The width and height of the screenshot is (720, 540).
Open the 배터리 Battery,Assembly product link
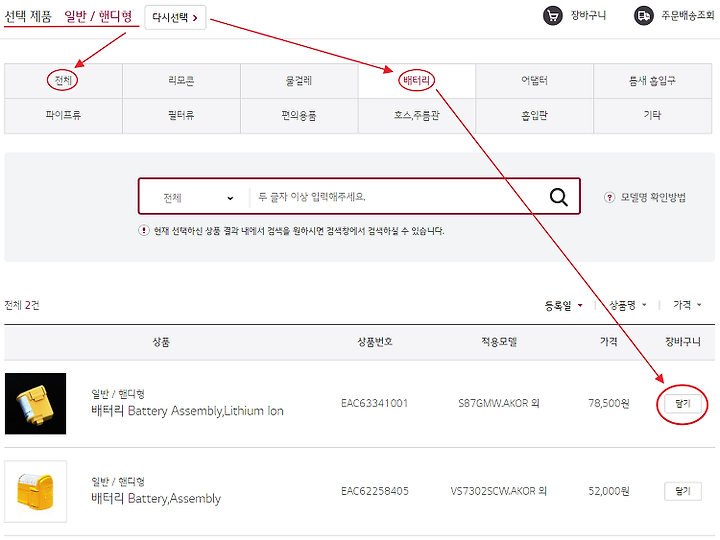click(156, 498)
